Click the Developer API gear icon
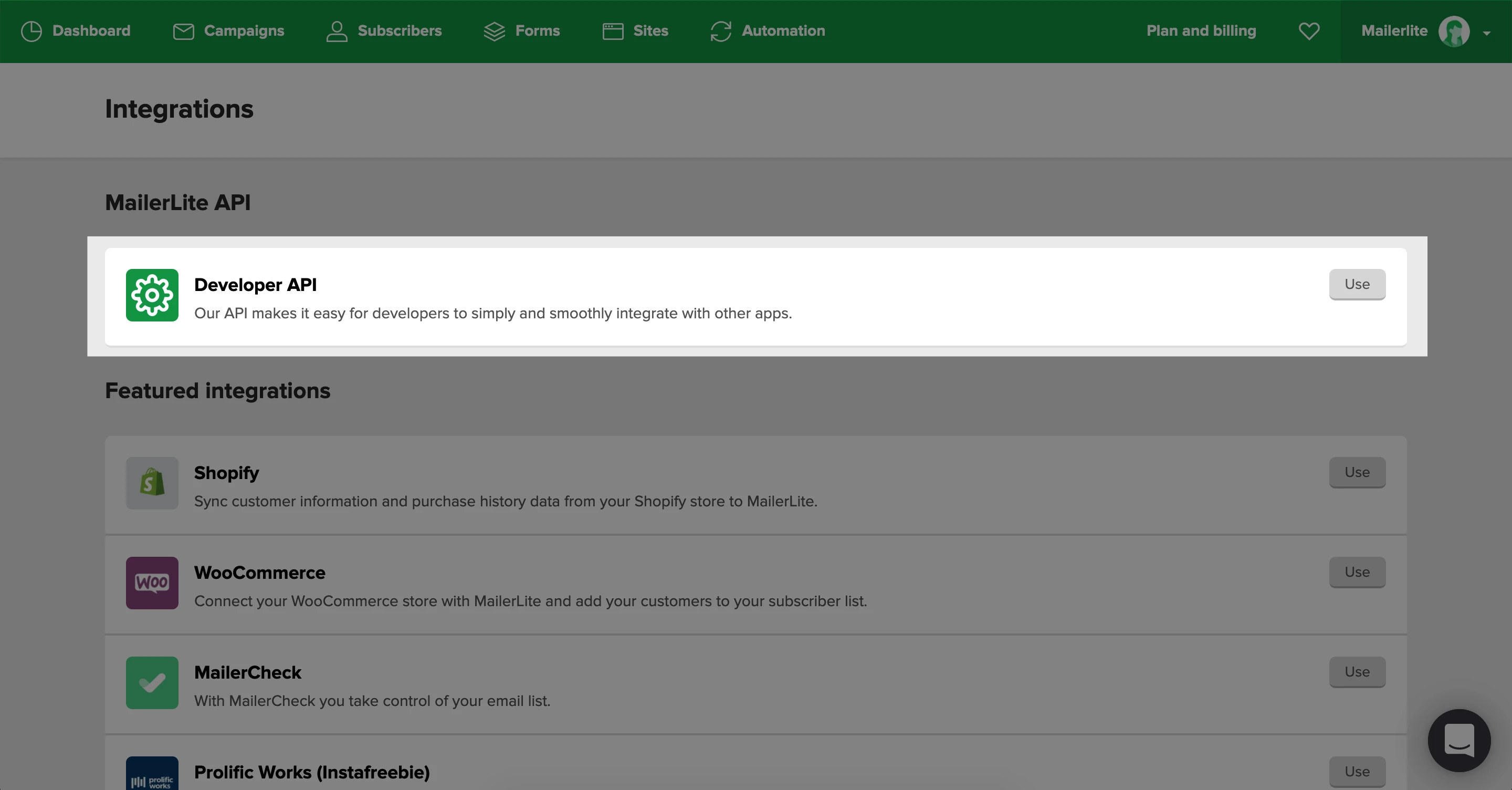1512x790 pixels. (x=152, y=295)
